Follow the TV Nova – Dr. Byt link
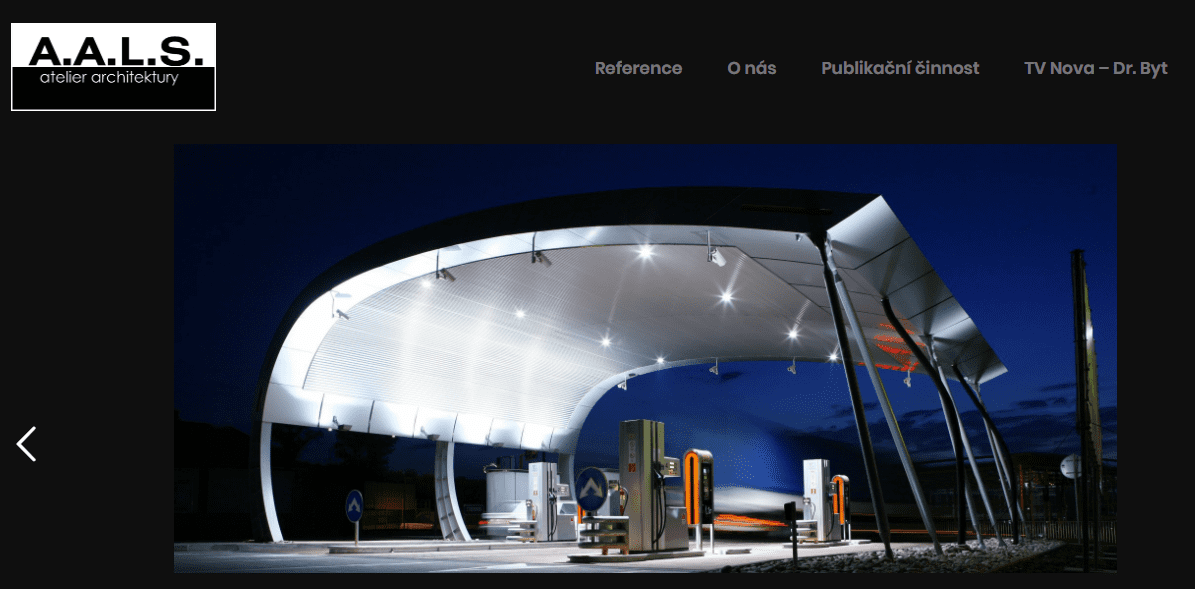1195x589 pixels. [x=1095, y=68]
